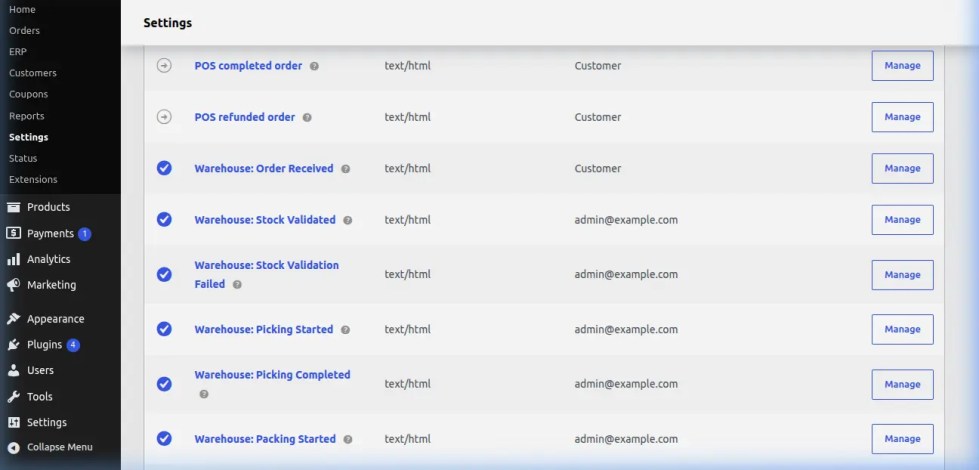979x470 pixels.
Task: Click the Collapse Menu arrow icon
Action: [14, 448]
